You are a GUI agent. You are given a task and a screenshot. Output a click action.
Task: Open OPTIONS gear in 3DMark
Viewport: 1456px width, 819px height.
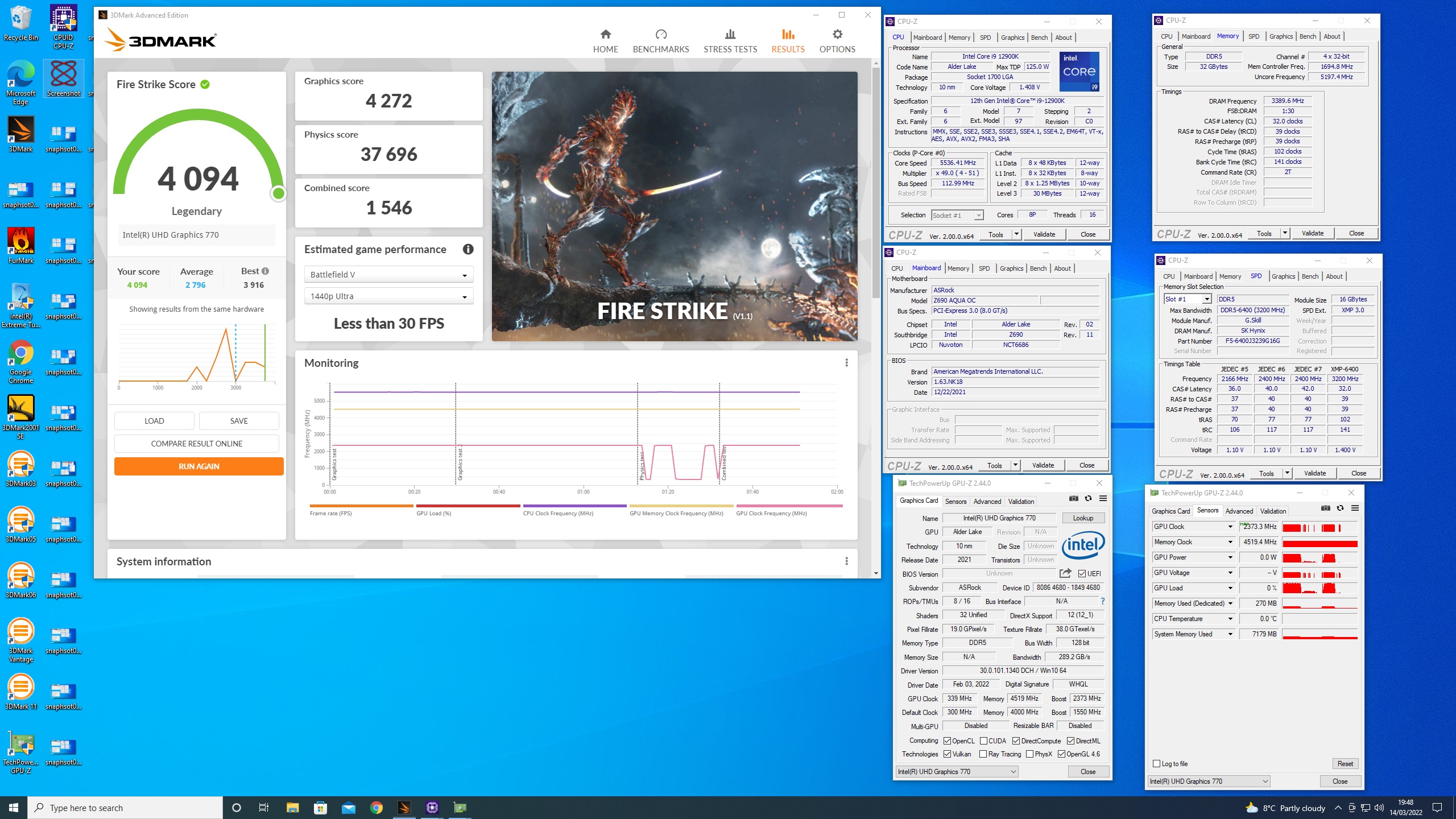coord(837,42)
